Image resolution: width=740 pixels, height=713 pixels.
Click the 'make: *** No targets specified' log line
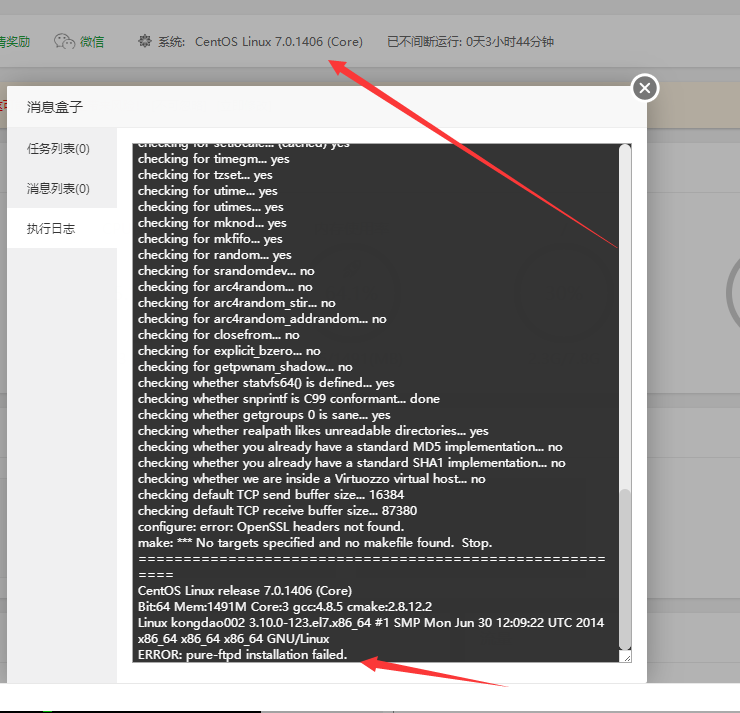coord(315,543)
